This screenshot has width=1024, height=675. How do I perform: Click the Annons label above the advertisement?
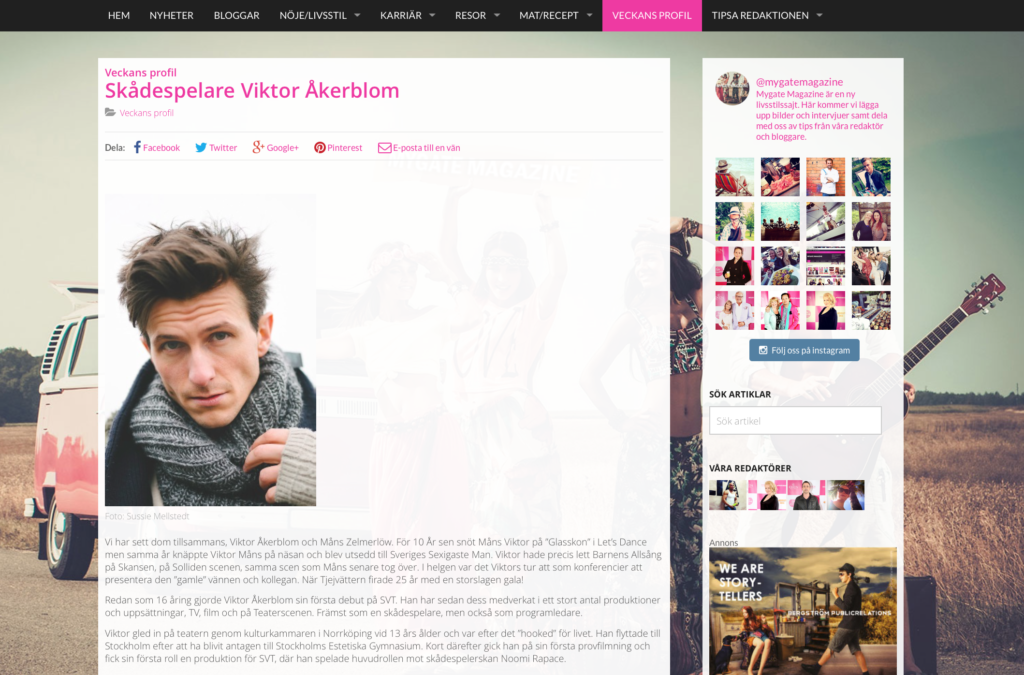click(x=724, y=542)
